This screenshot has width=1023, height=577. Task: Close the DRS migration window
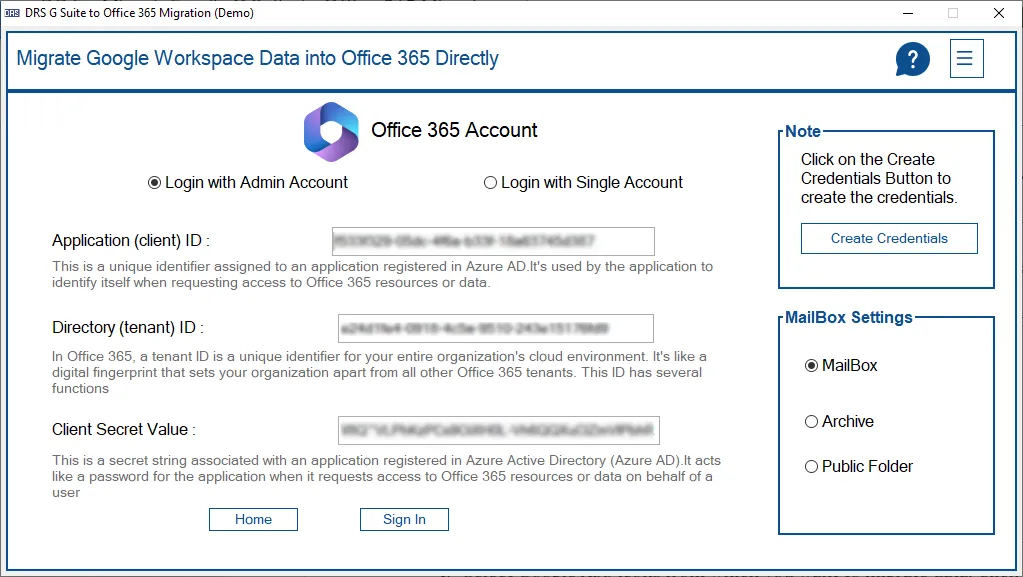[999, 13]
